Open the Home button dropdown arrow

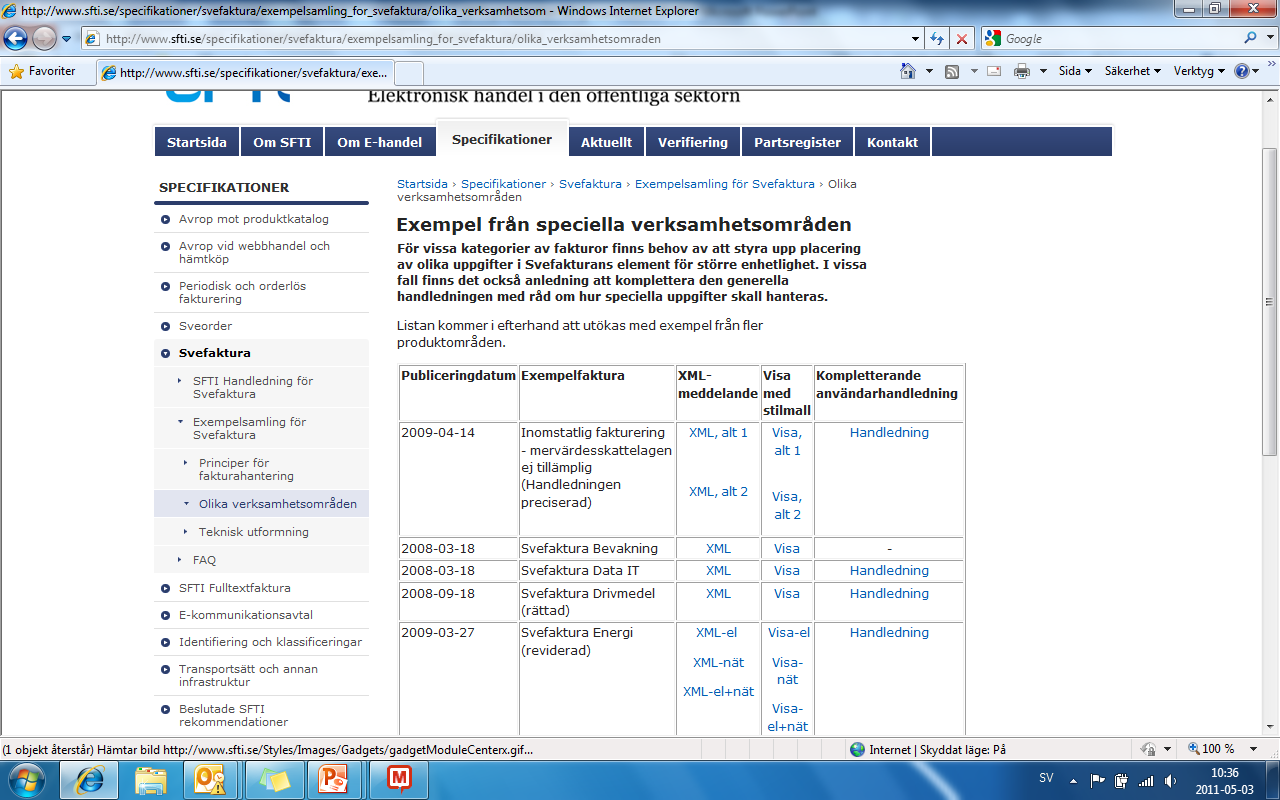coord(929,71)
